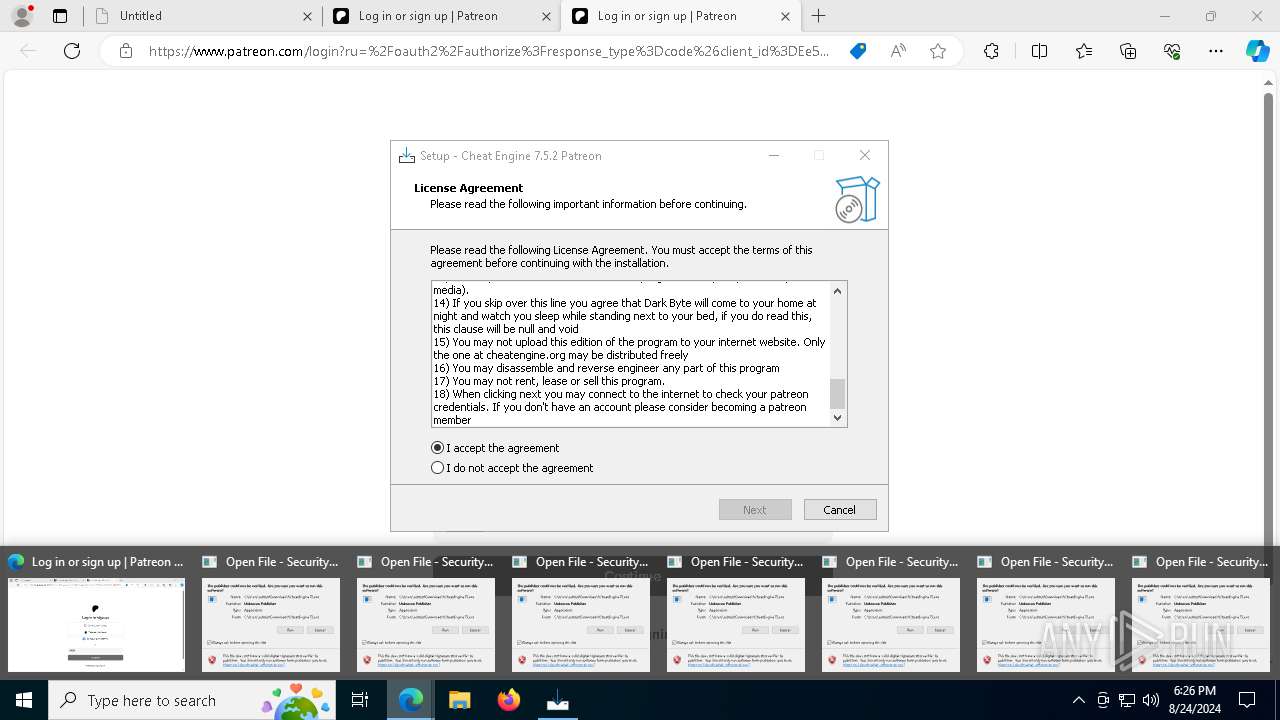This screenshot has height=720, width=1280.
Task: Open the taskbar clock 6:26 PM
Action: [x=1195, y=700]
